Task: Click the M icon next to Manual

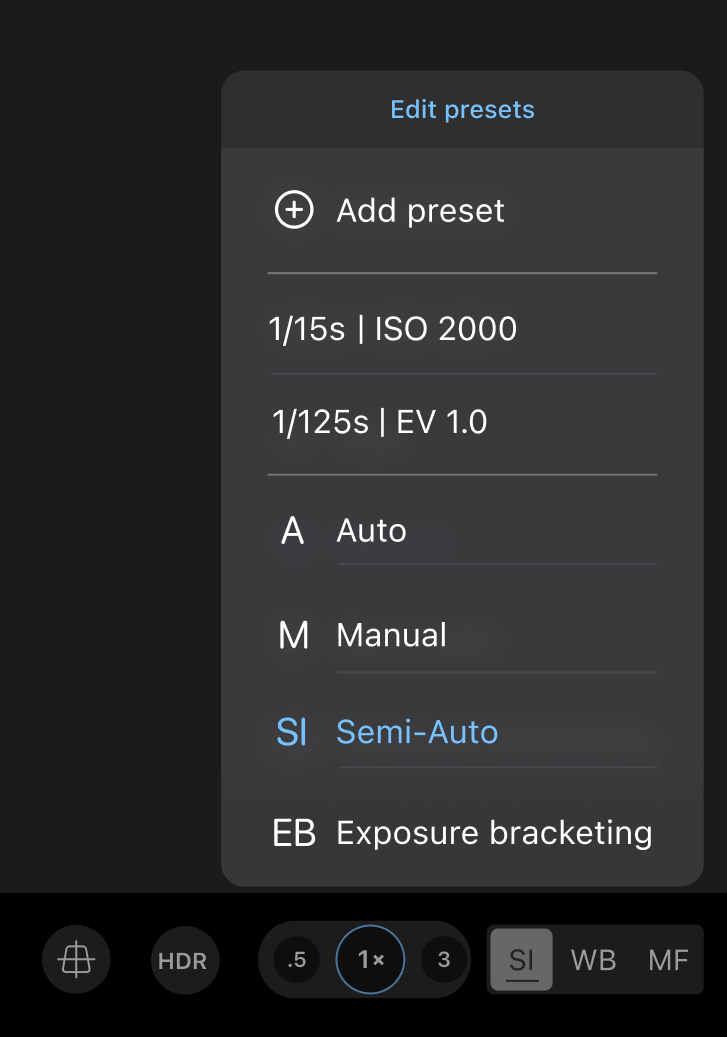Action: [x=293, y=634]
